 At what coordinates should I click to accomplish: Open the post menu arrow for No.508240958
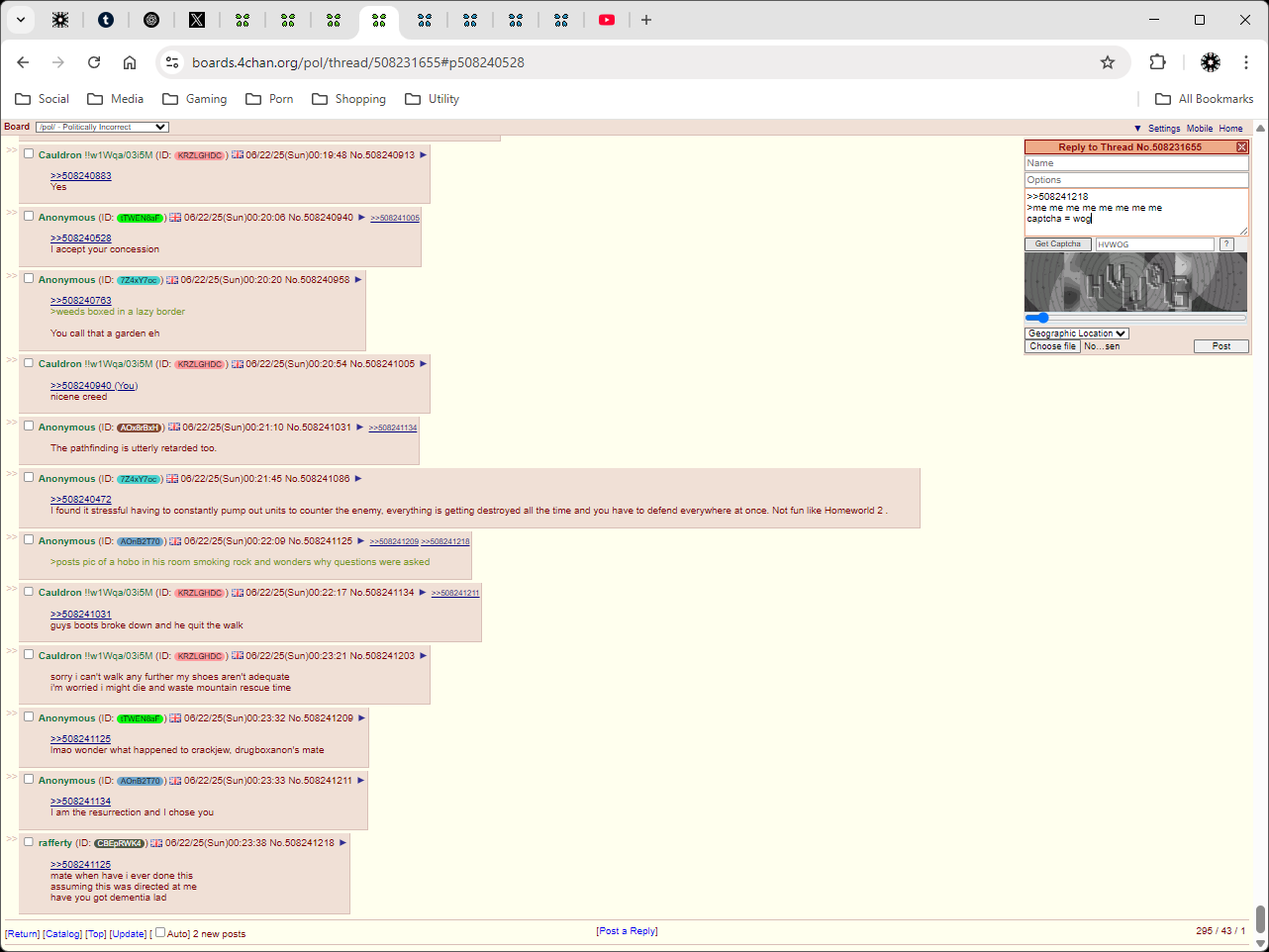358,280
